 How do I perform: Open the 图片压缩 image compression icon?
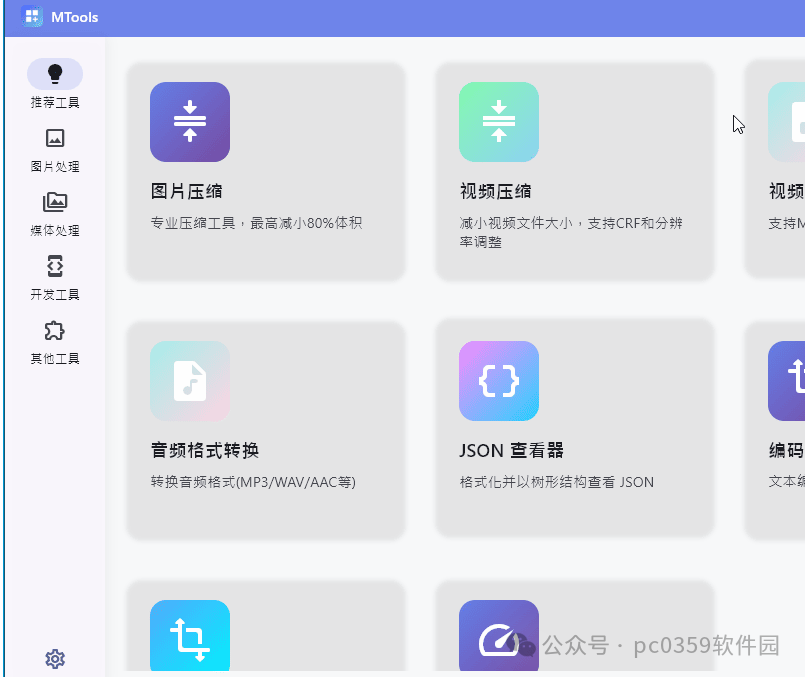coord(190,122)
